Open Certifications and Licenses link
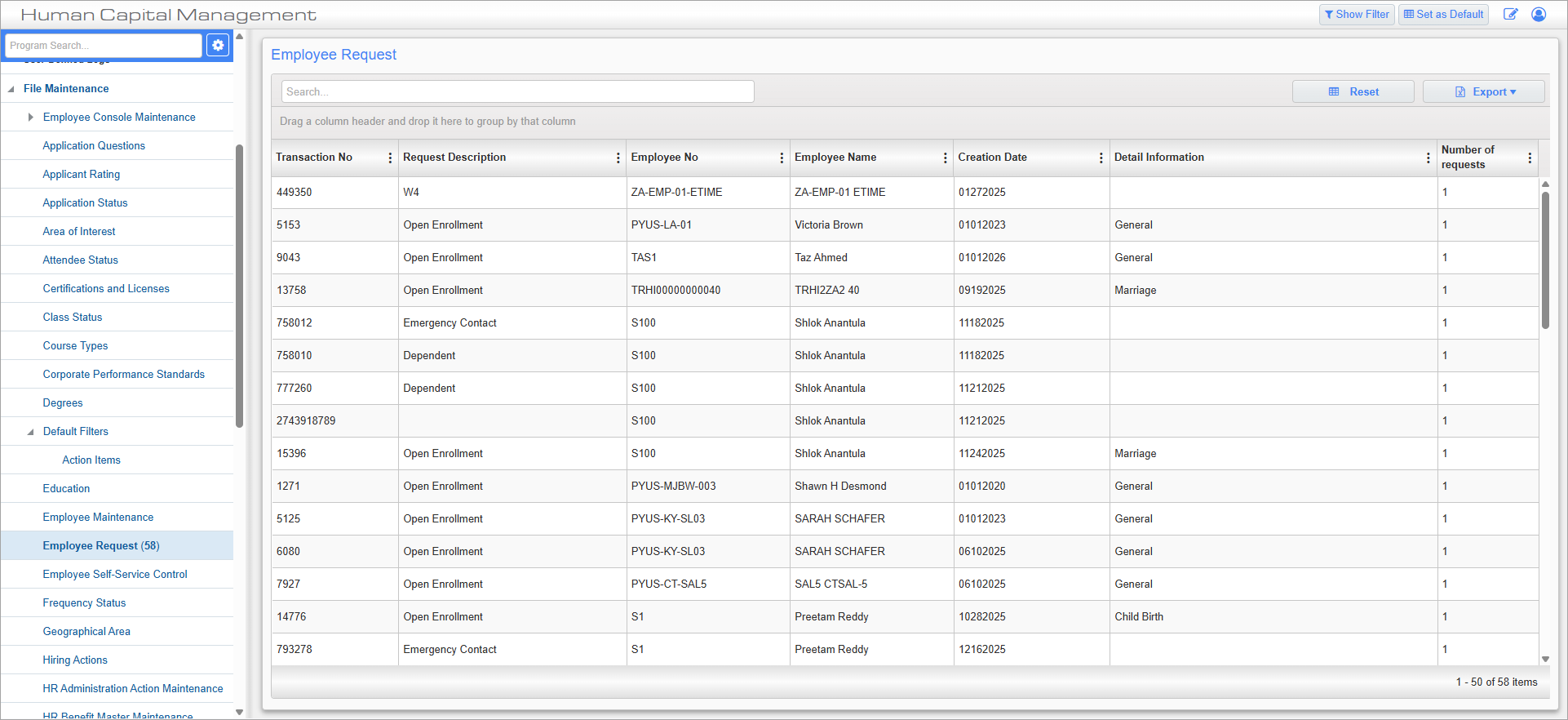Image resolution: width=1568 pixels, height=720 pixels. [x=106, y=289]
